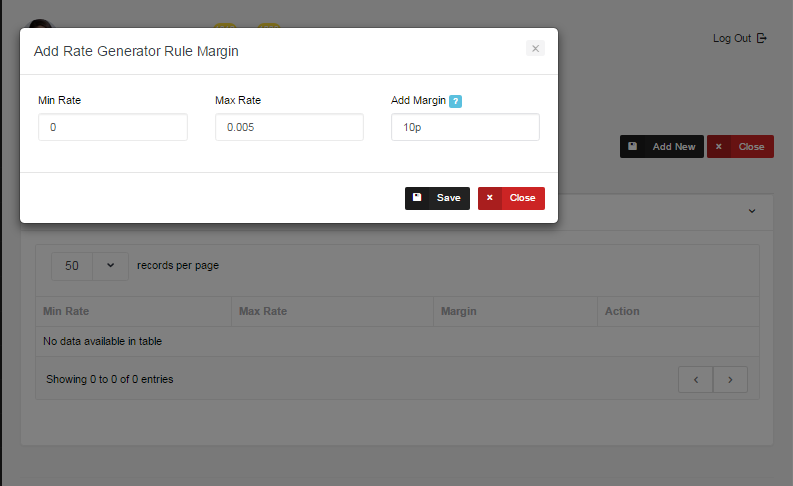This screenshot has width=793, height=486.
Task: Click the floppy disk icon on Save
Action: point(417,198)
